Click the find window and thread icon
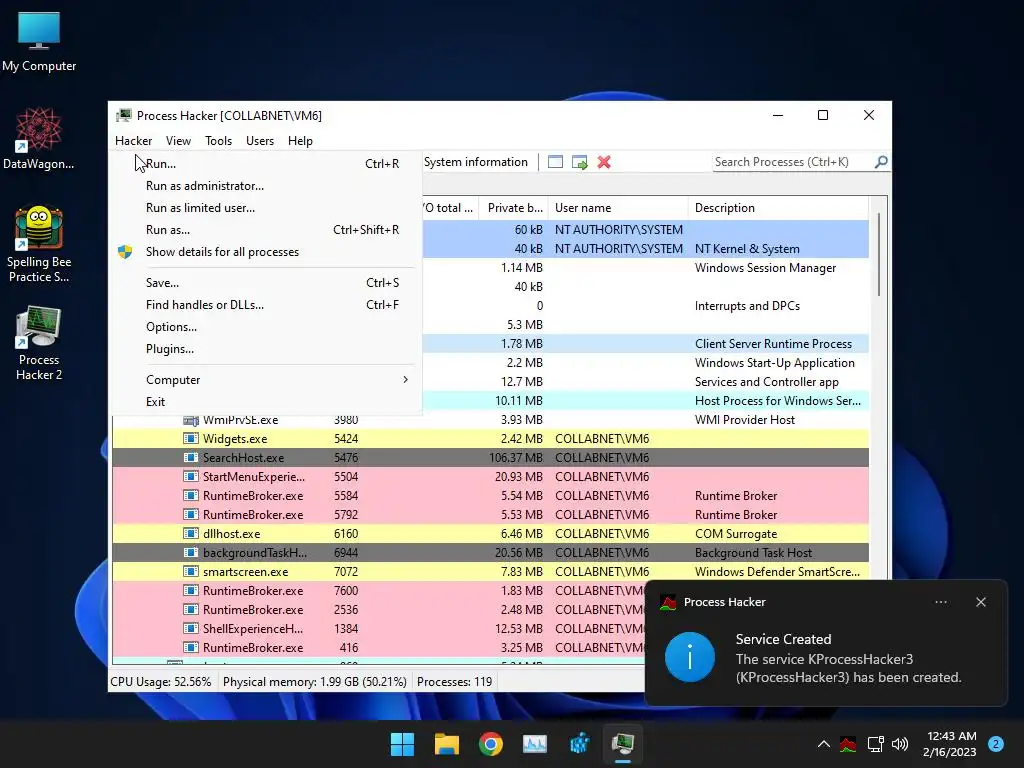The height and width of the screenshot is (768, 1024). (579, 162)
